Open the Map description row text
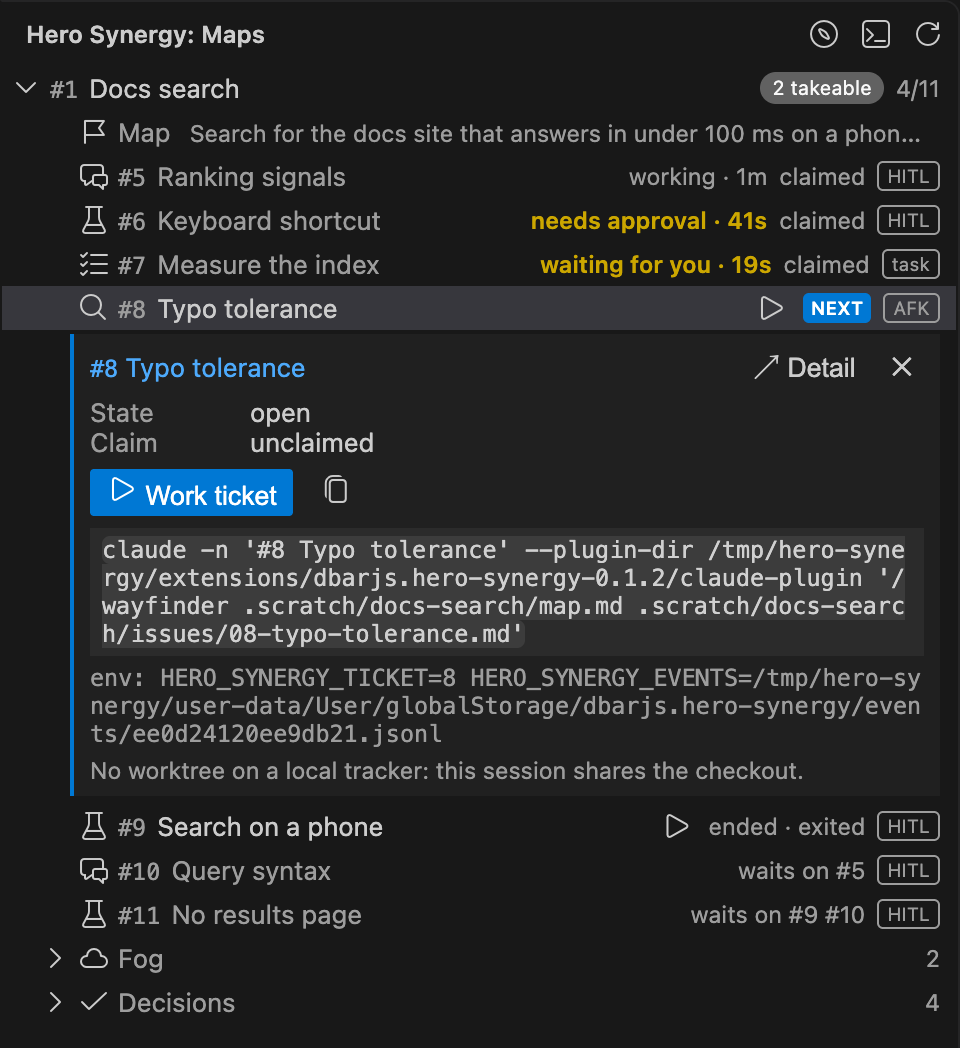 click(x=555, y=134)
